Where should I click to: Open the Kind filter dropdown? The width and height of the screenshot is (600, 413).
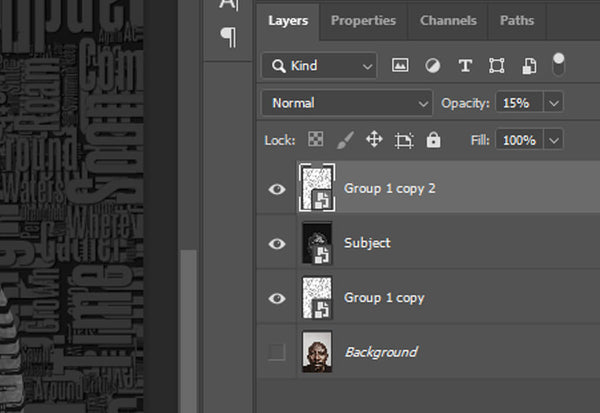pos(319,66)
